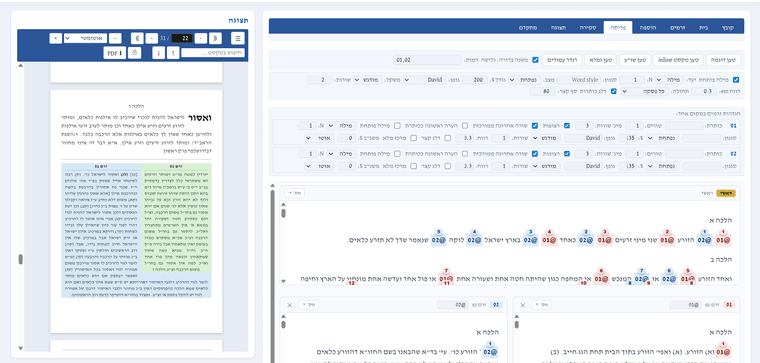Click red 01@ marker number 3 in main editor
Screen dimensions: 760x363
click(x=604, y=239)
